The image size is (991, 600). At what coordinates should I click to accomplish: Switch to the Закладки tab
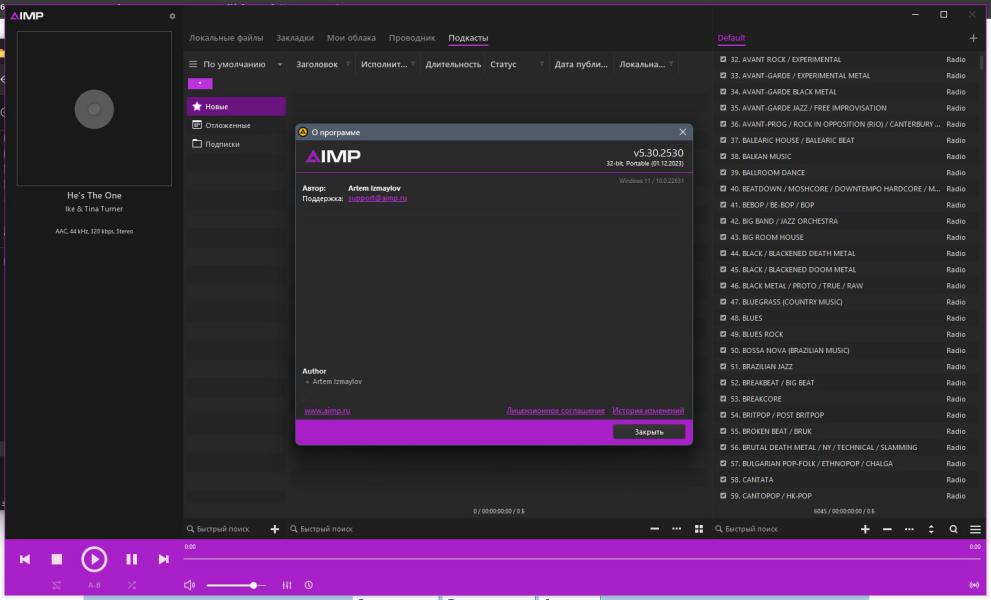pos(295,38)
